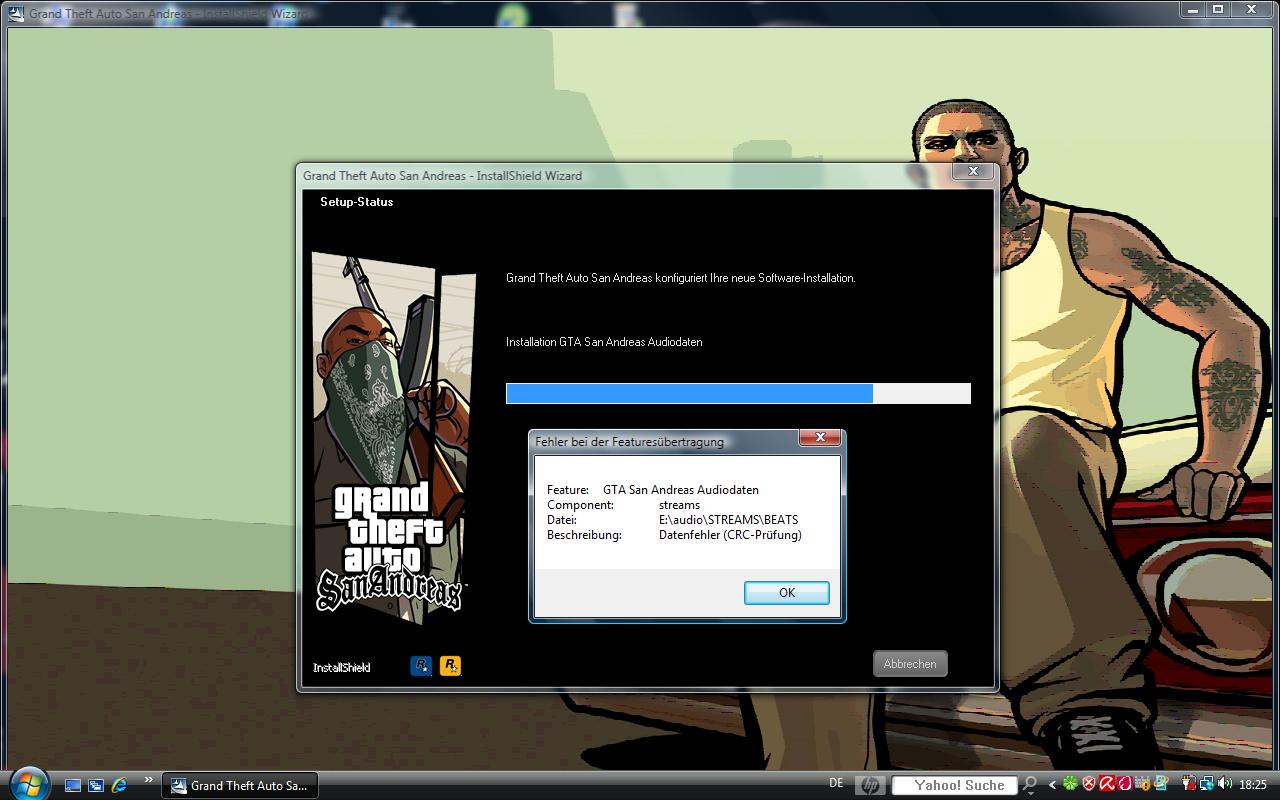Click the Datenfehler (CRC-Prüfung) description text
This screenshot has width=1280, height=800.
point(730,535)
